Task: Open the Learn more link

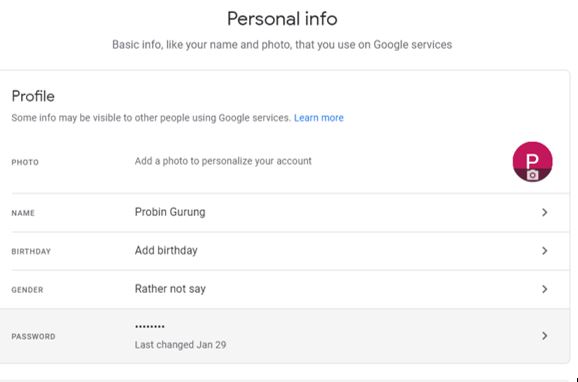Action: (318, 118)
